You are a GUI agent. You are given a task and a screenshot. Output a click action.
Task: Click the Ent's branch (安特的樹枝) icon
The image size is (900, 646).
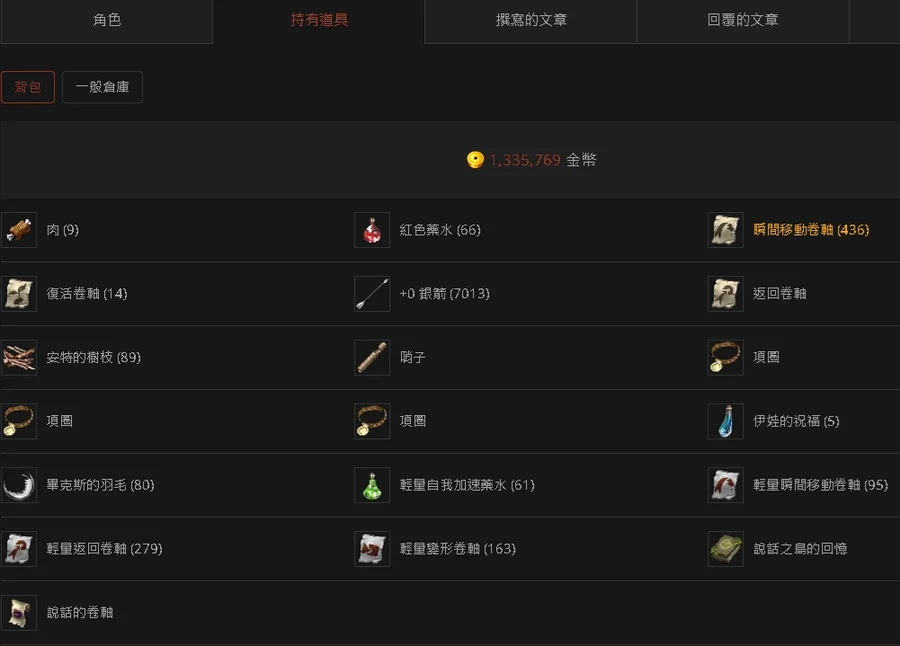pyautogui.click(x=19, y=357)
